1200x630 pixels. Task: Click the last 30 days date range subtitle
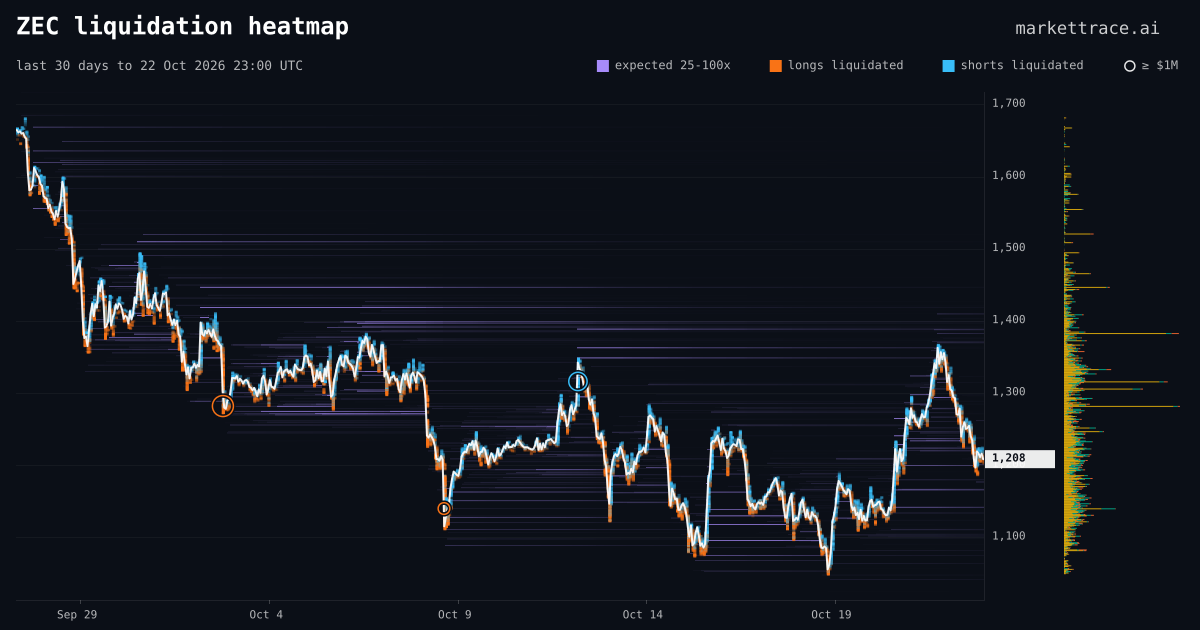(159, 65)
